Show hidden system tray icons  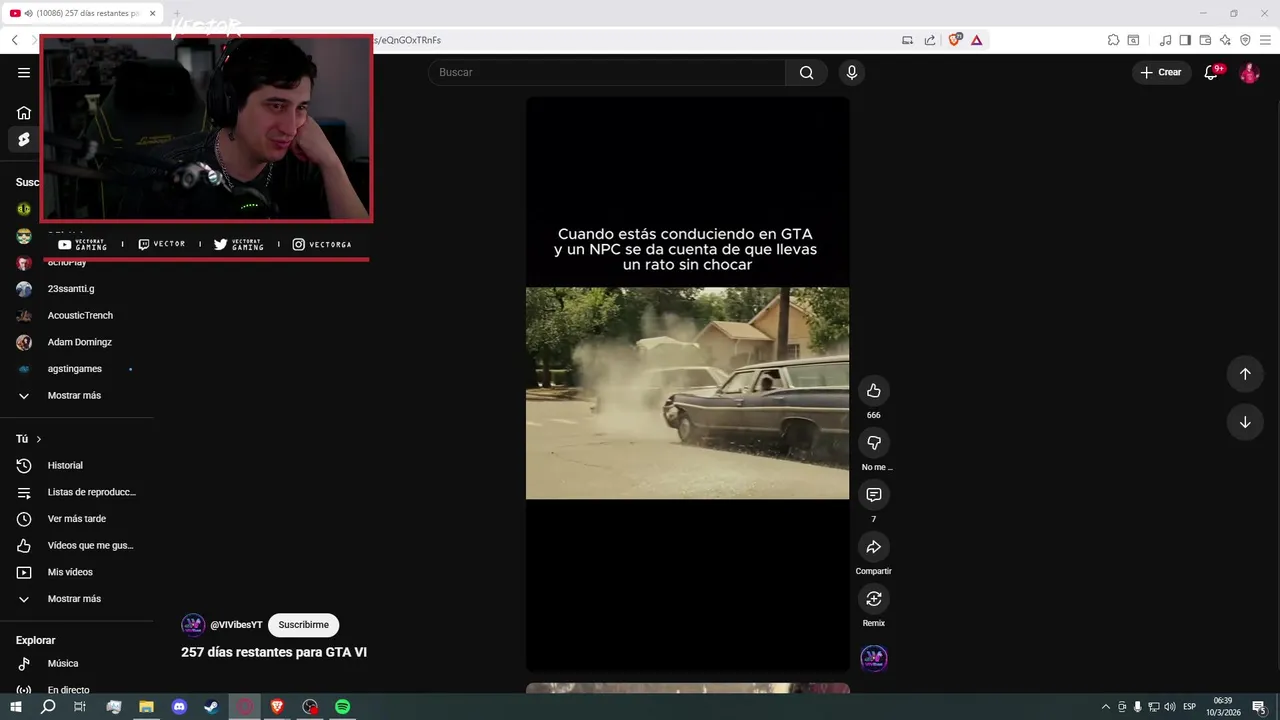[1106, 707]
